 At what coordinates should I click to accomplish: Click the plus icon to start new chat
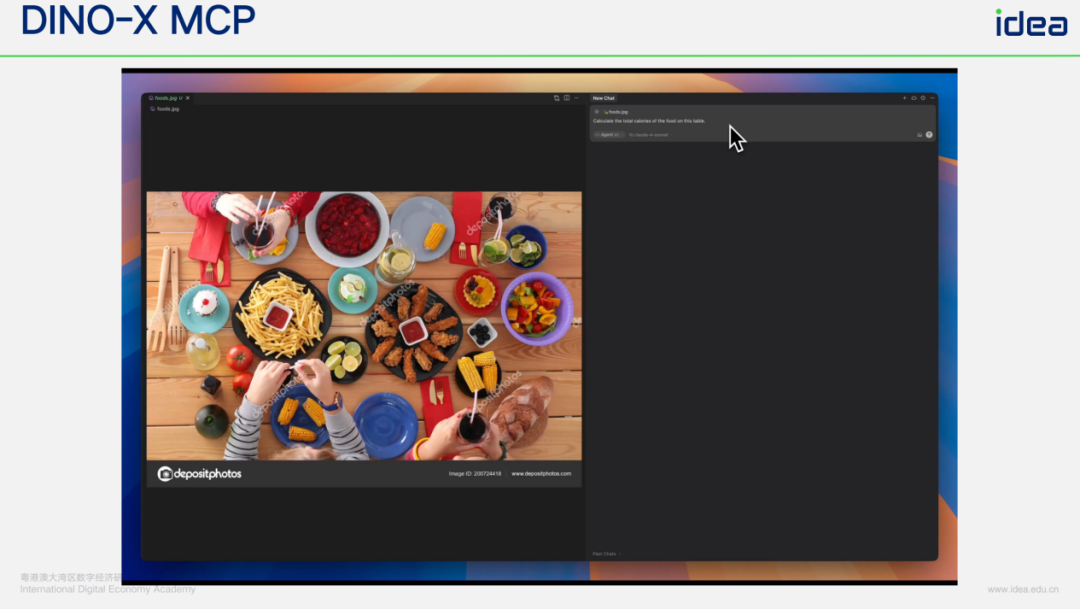[x=904, y=98]
